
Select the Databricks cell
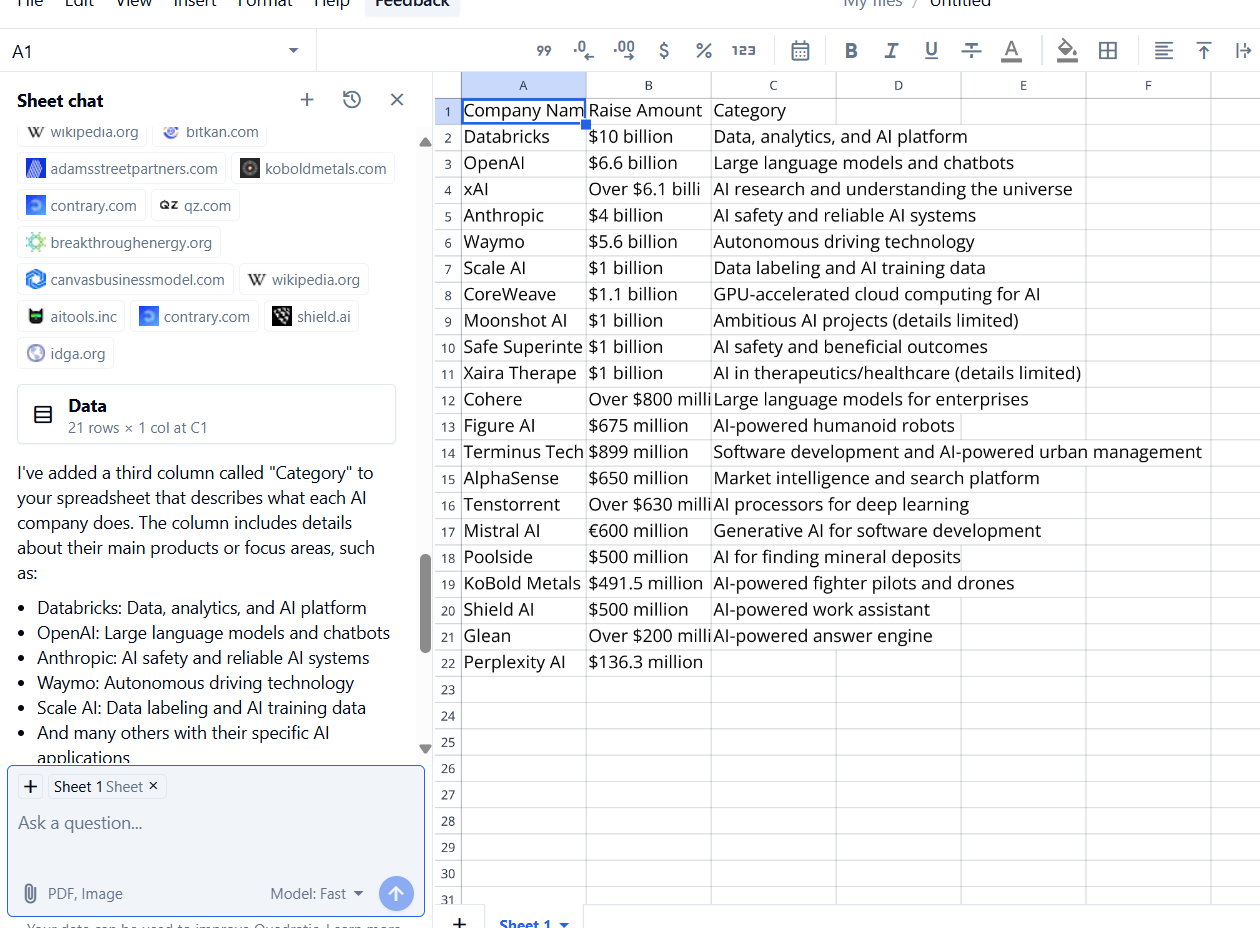[523, 137]
